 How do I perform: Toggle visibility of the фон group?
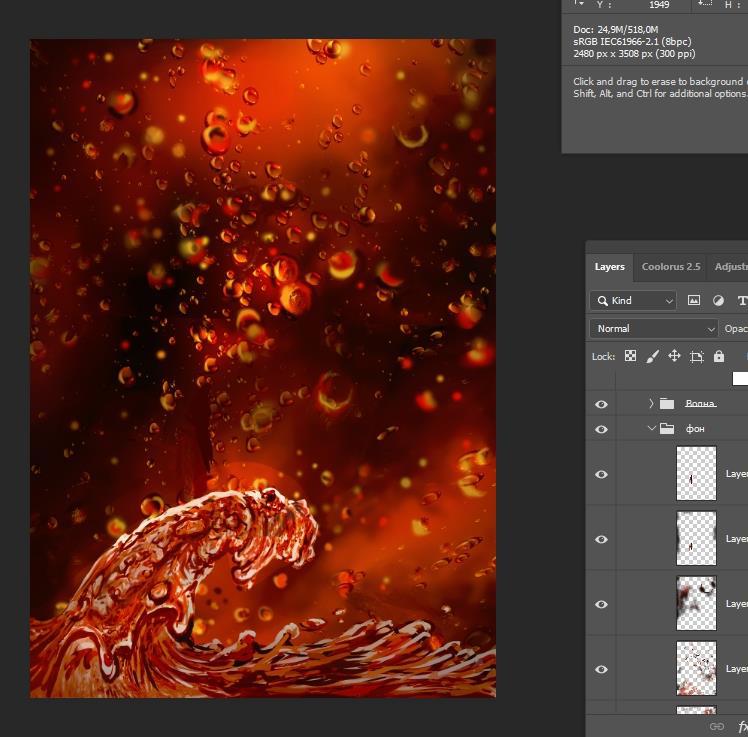click(601, 429)
